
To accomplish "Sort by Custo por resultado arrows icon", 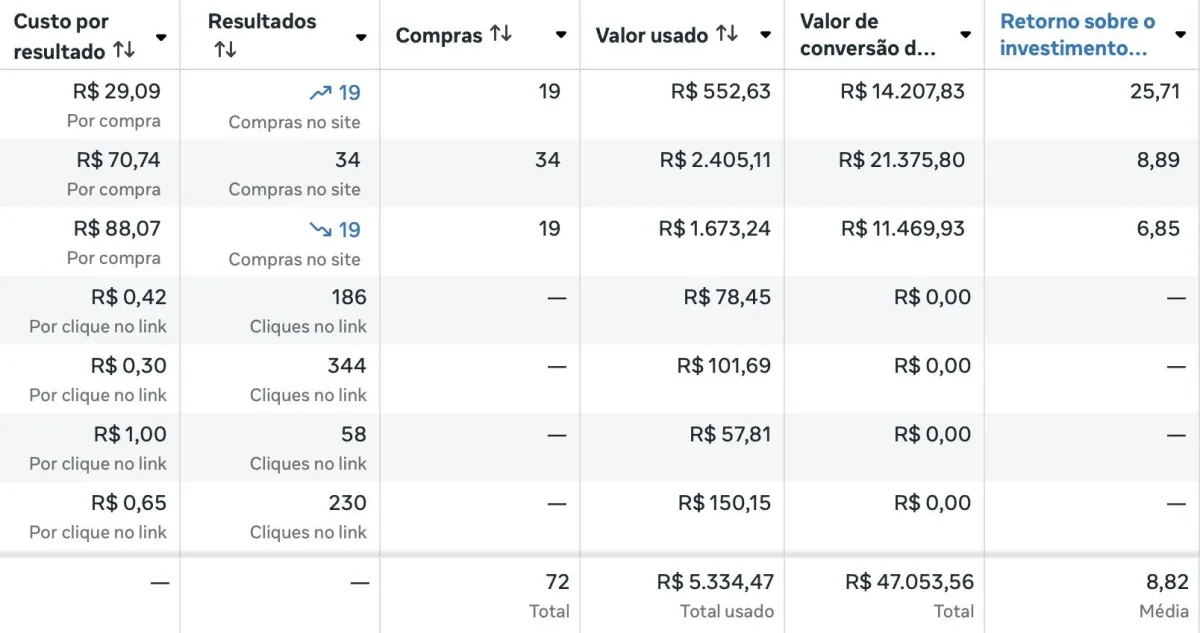I will pos(125,49).
